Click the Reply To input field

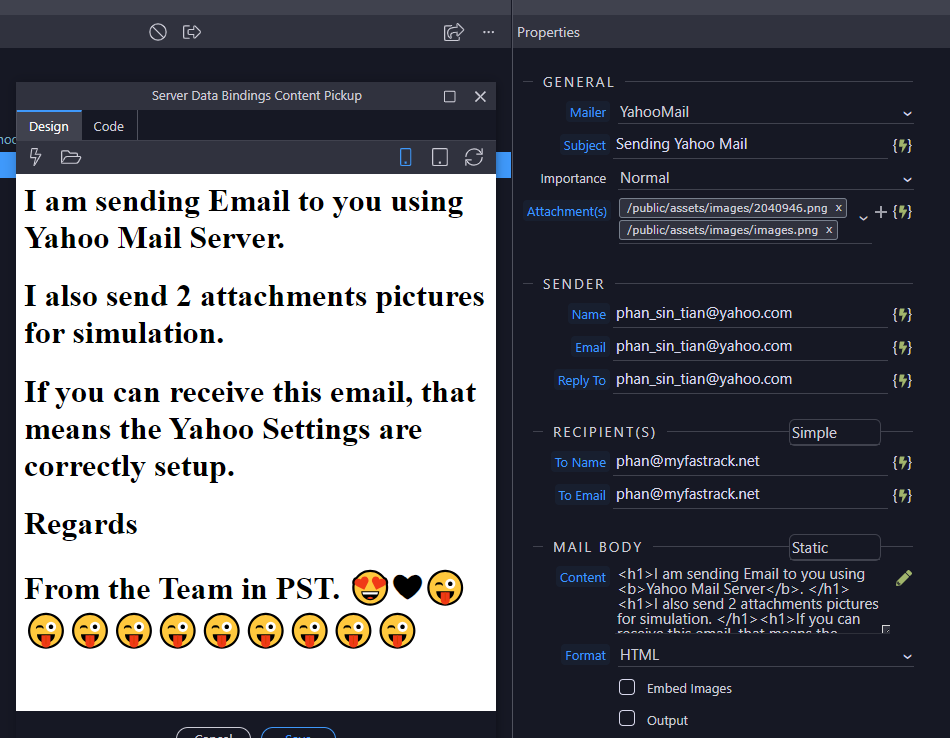coord(750,380)
